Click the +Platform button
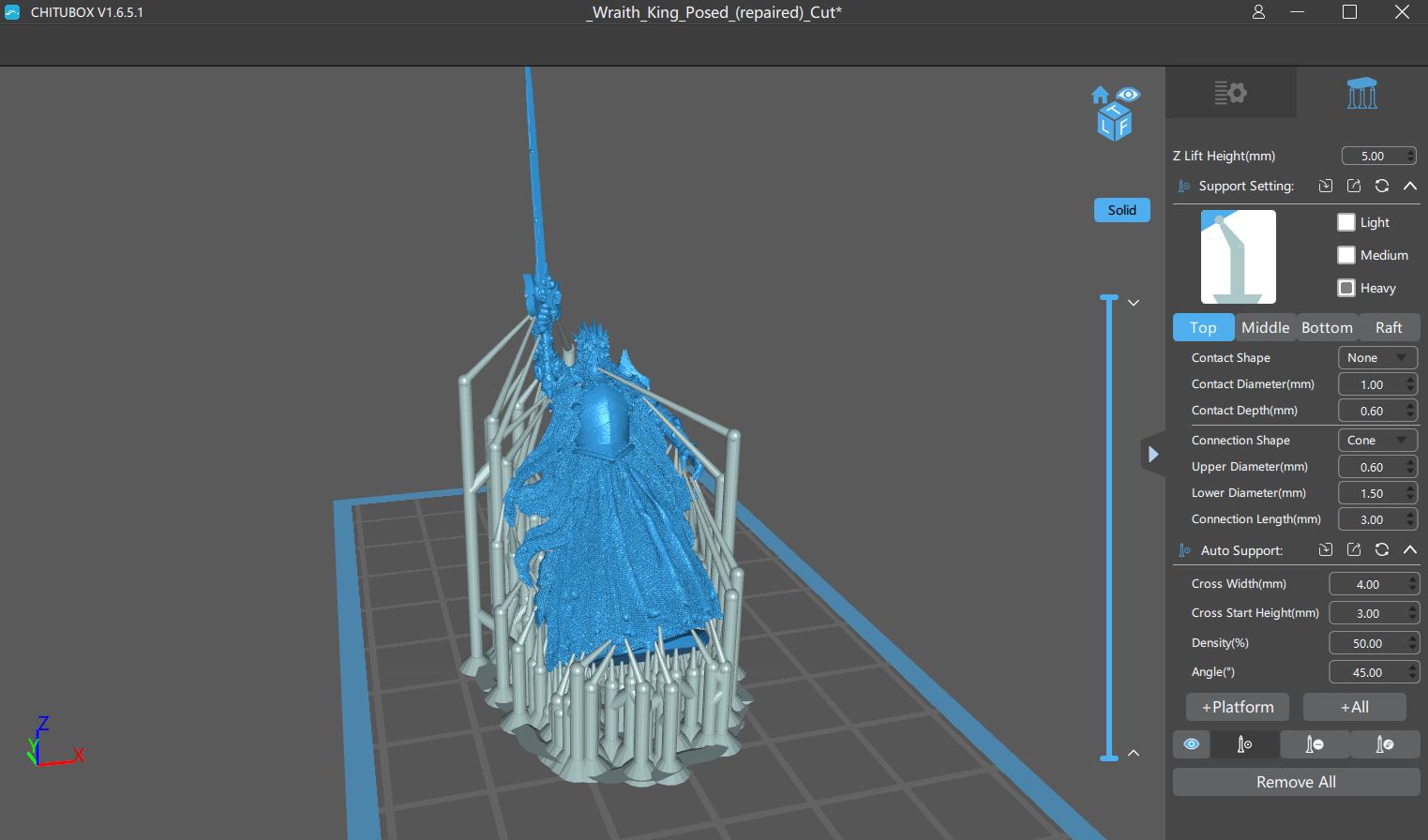Screen dimensions: 1428x840 pyautogui.click(x=1238, y=707)
